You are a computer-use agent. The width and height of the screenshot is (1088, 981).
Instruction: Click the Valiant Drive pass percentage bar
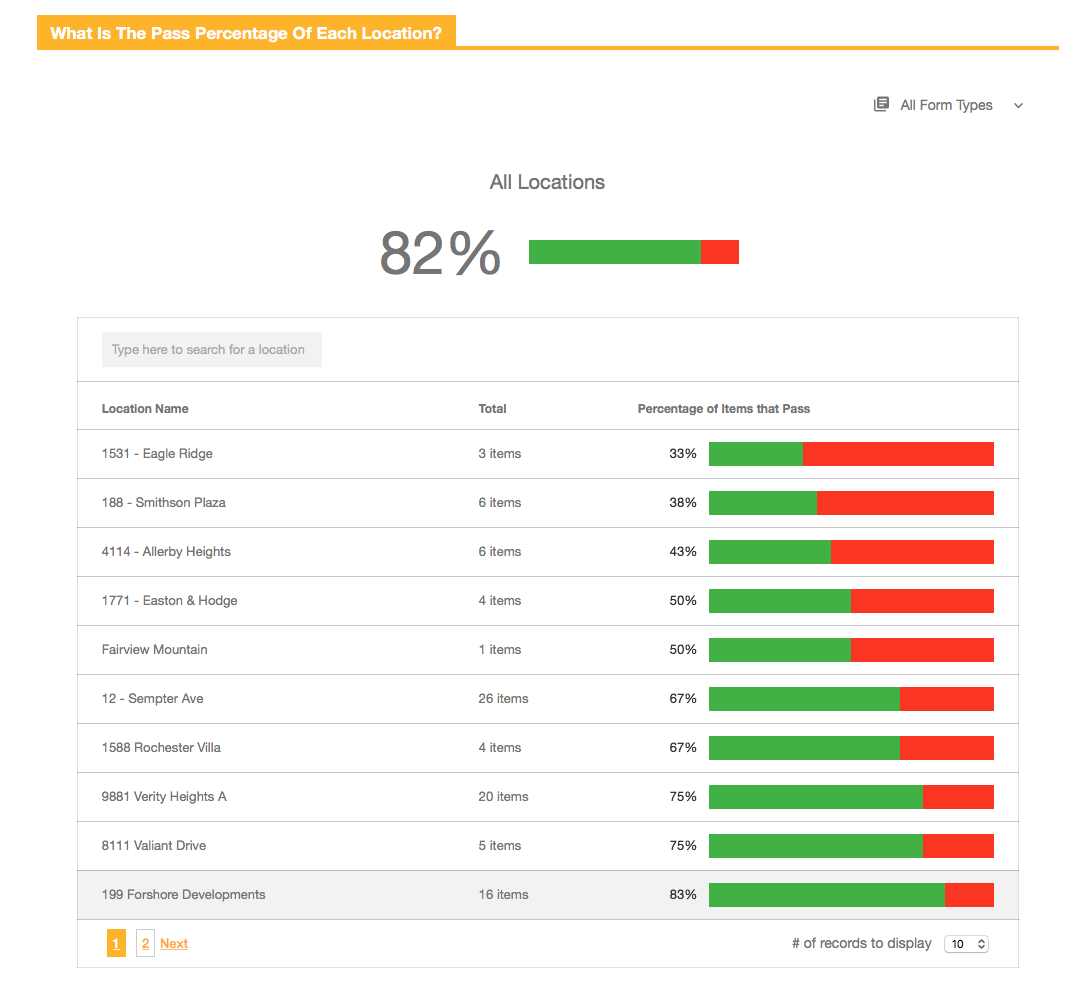click(851, 846)
